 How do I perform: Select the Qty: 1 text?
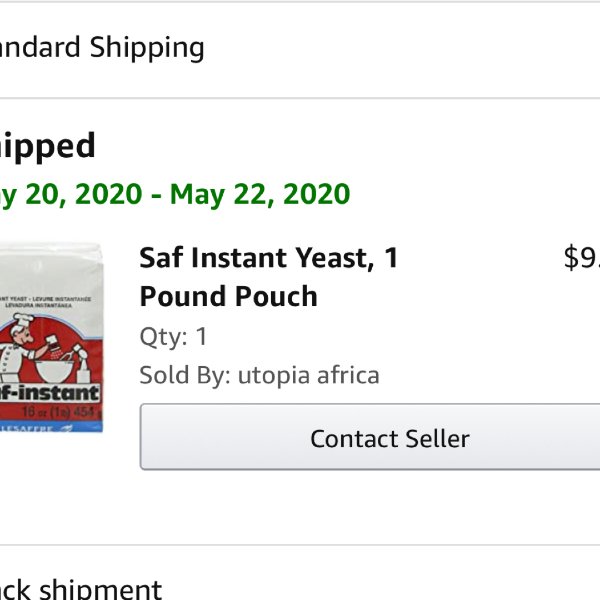pyautogui.click(x=173, y=337)
